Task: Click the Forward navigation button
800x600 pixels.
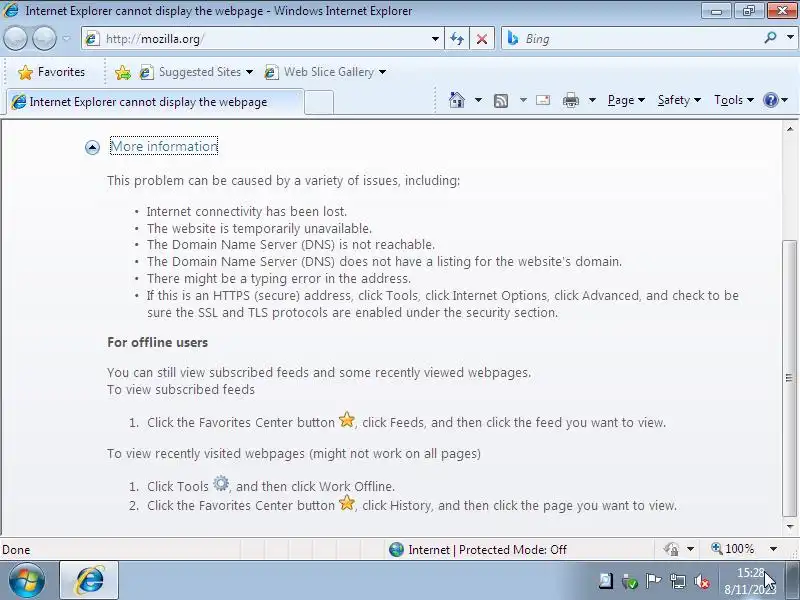Action: click(44, 39)
